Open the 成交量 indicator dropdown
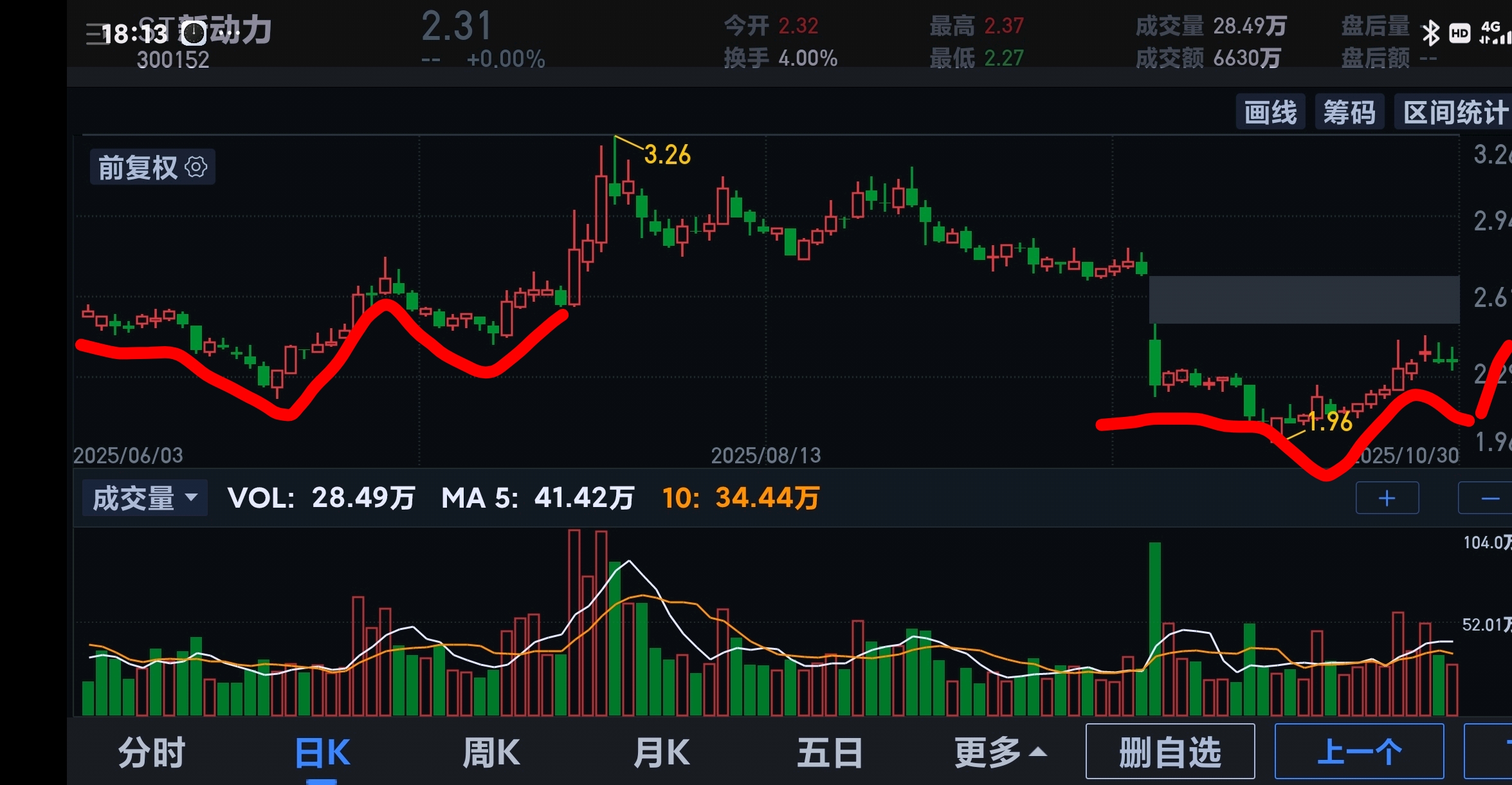This screenshot has width=1512, height=785. point(134,498)
